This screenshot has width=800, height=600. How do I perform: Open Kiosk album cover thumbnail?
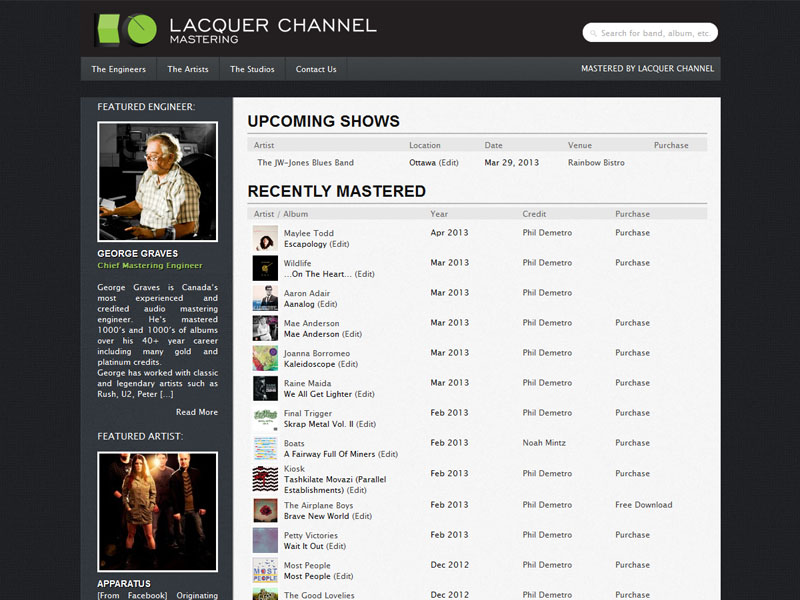click(265, 479)
